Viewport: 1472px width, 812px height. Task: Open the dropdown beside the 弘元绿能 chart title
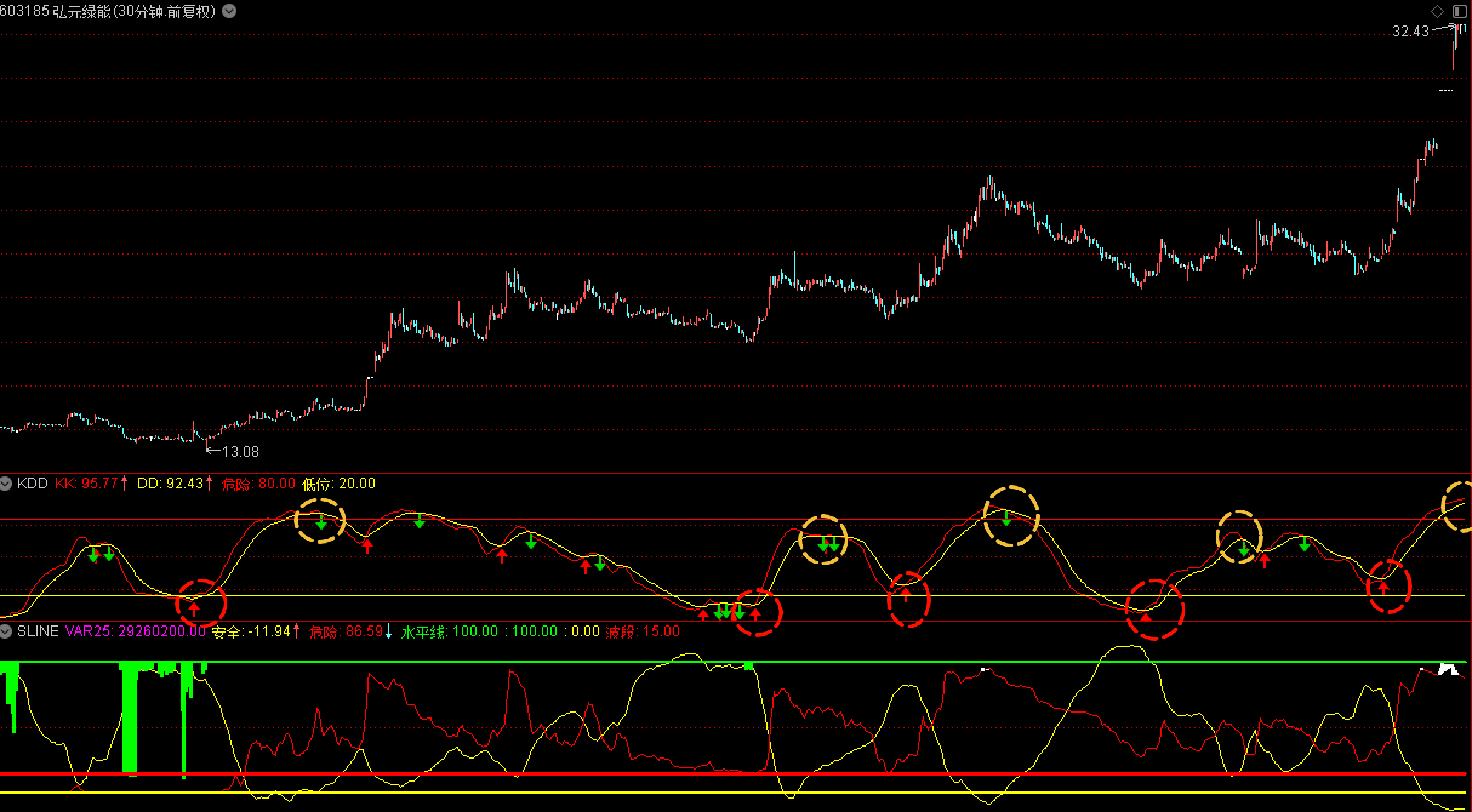click(x=229, y=11)
